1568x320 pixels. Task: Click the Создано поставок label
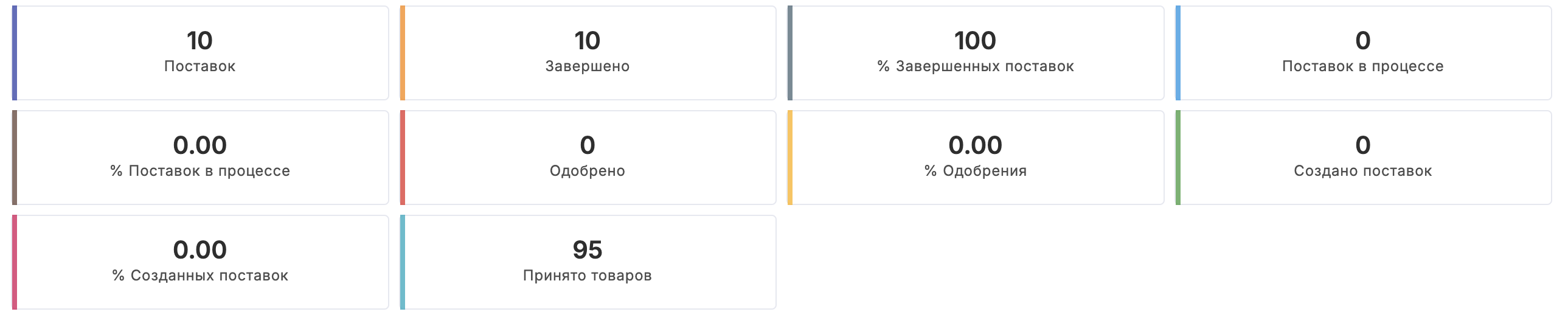point(1362,171)
